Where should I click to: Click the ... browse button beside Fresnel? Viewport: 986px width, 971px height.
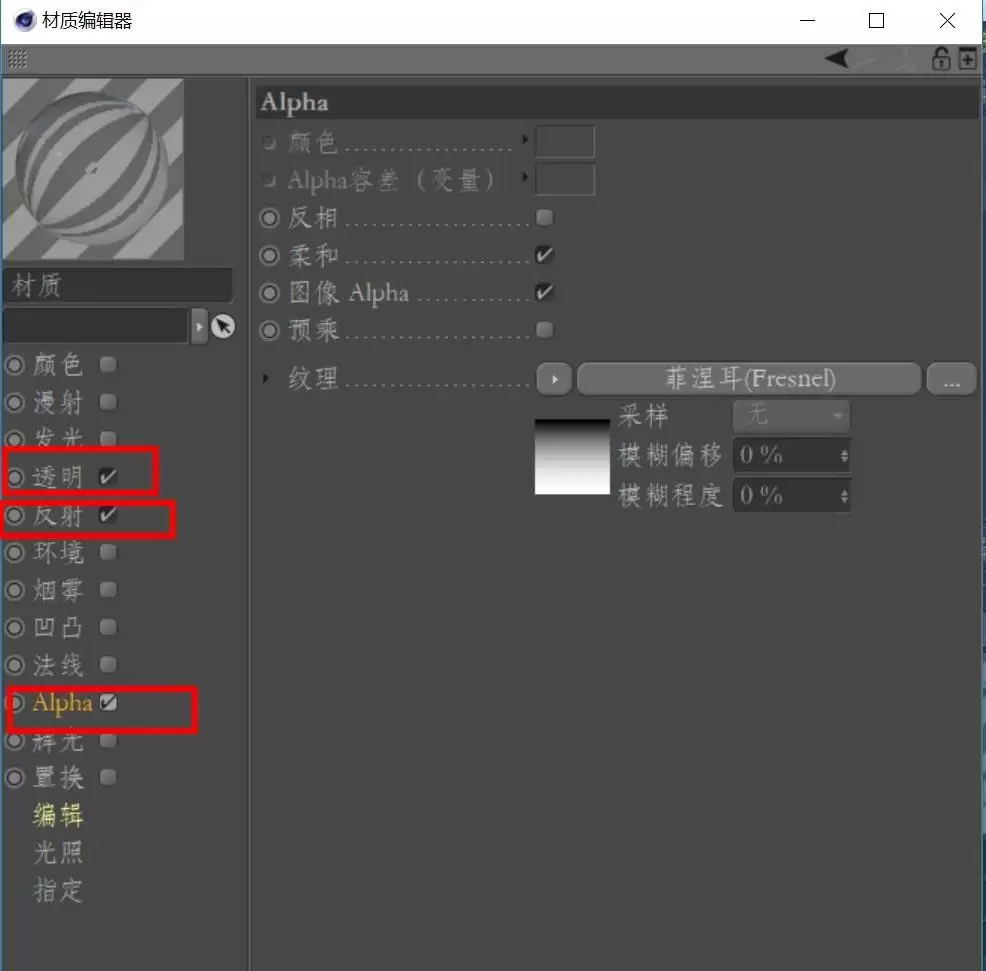[x=951, y=378]
